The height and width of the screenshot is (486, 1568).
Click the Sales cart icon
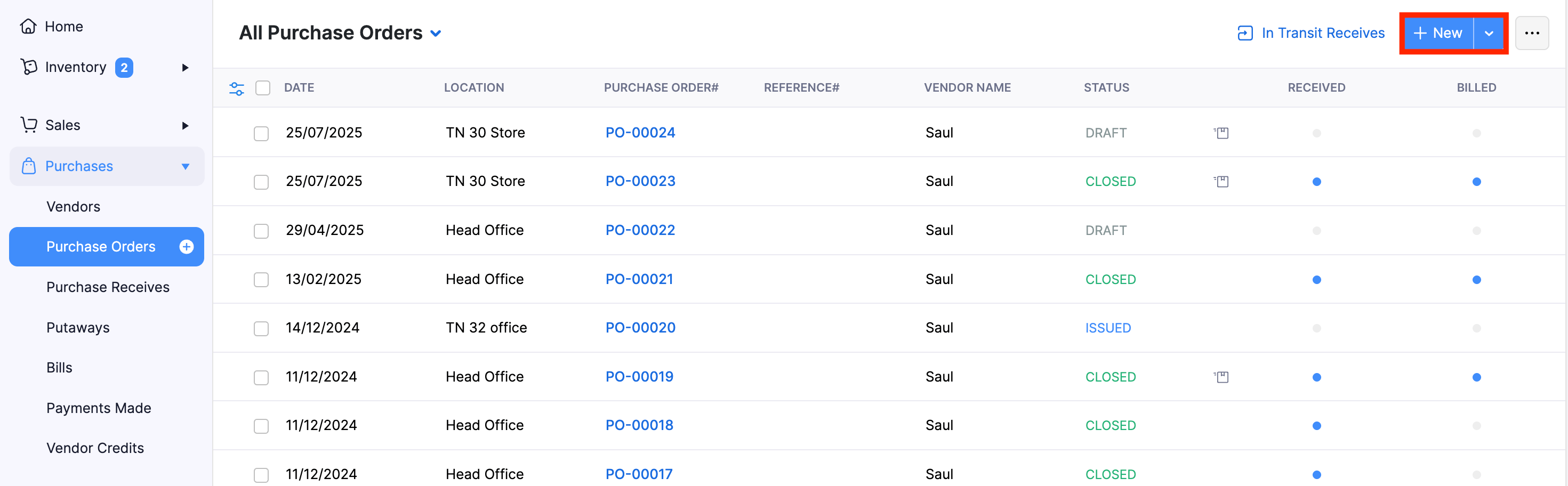click(x=29, y=125)
